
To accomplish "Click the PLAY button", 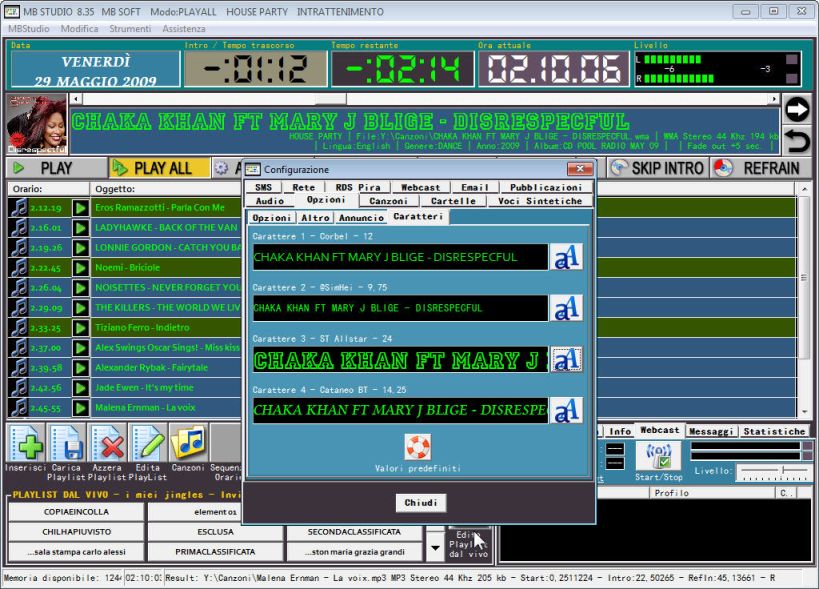I will coord(57,168).
